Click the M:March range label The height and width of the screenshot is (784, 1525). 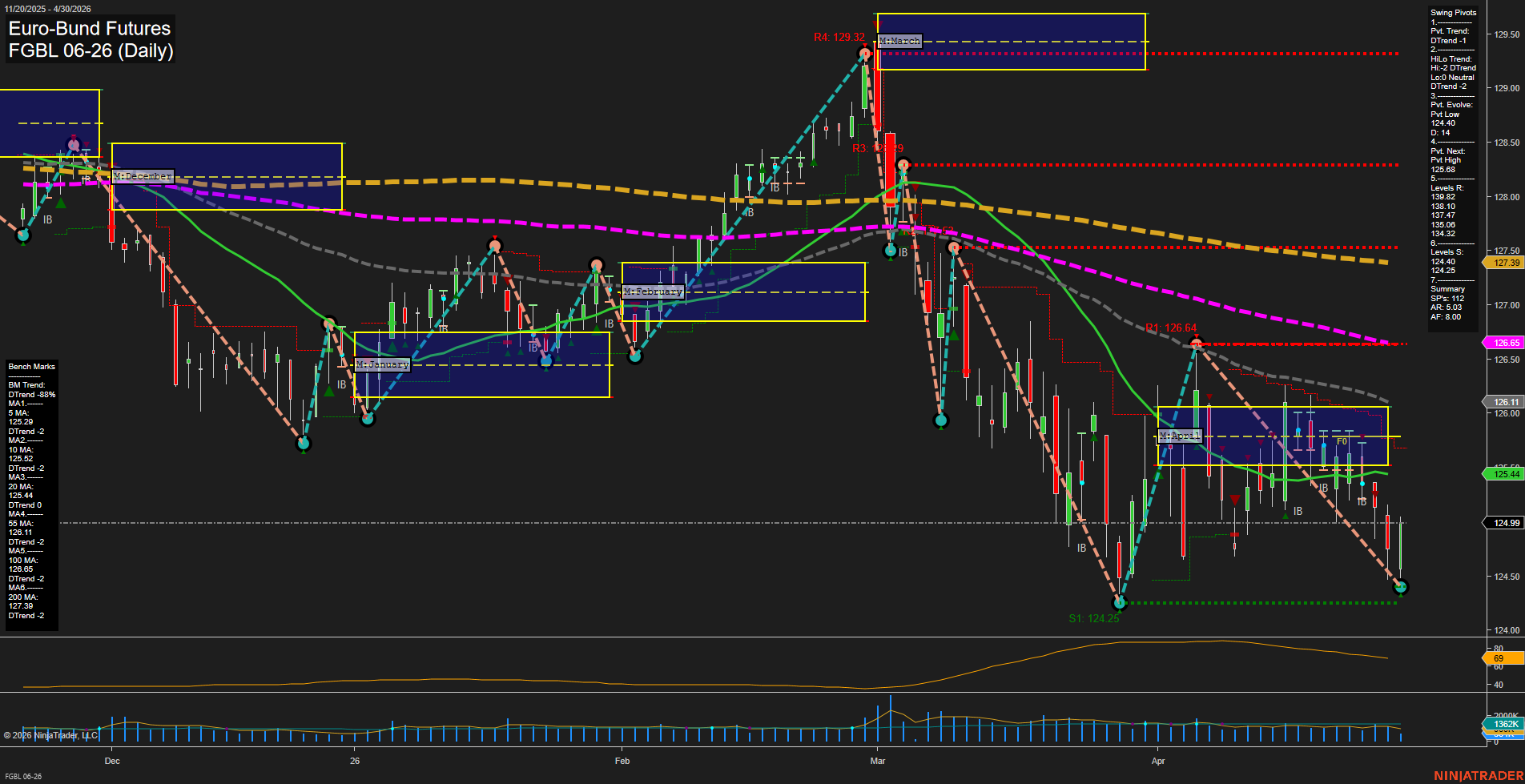(899, 40)
